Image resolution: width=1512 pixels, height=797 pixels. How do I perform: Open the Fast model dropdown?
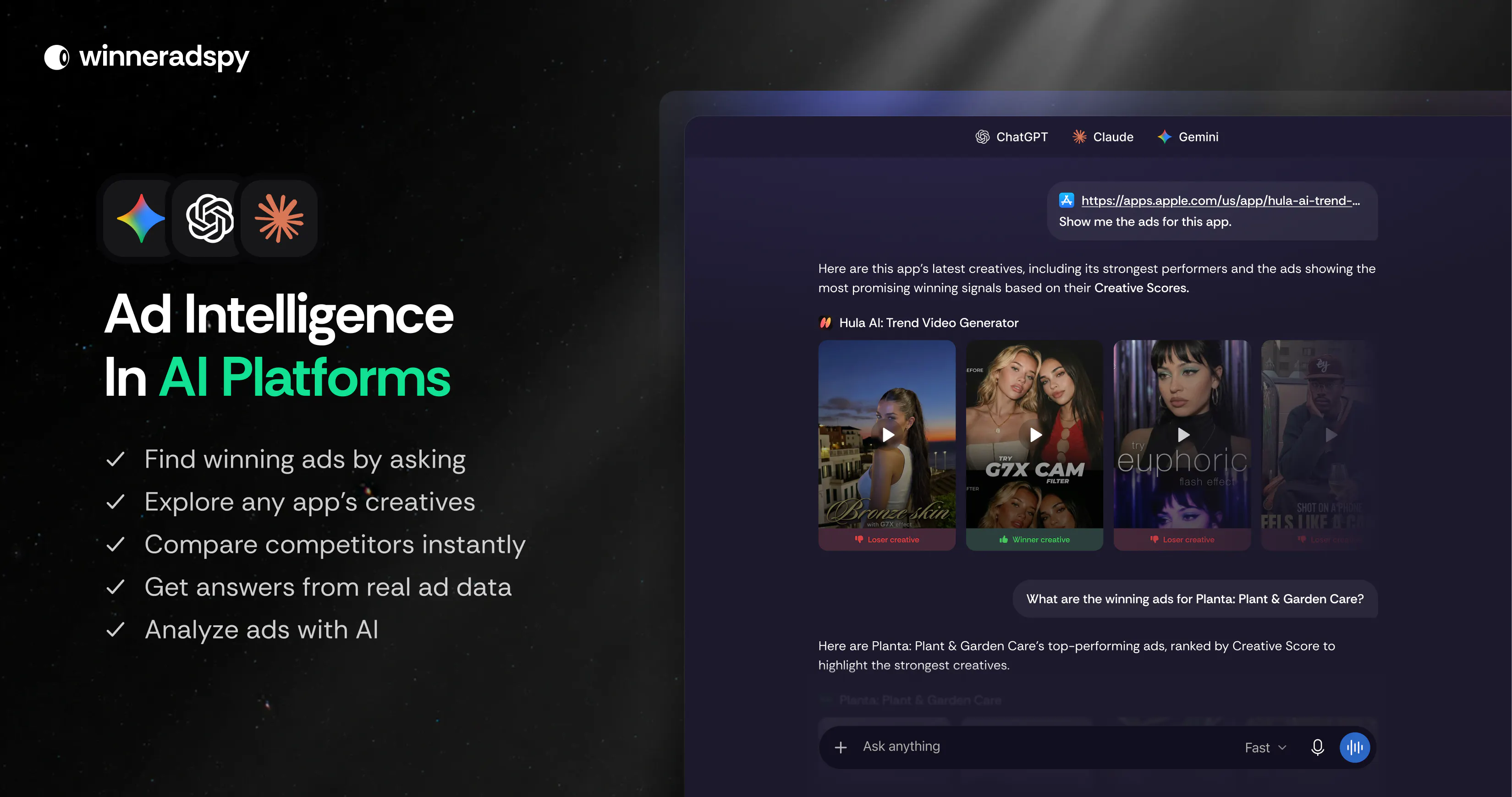click(1265, 748)
